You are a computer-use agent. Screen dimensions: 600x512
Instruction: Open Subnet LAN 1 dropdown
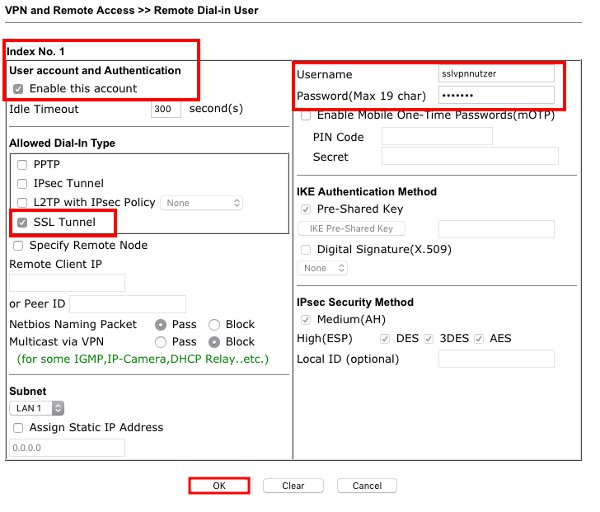coord(37,408)
